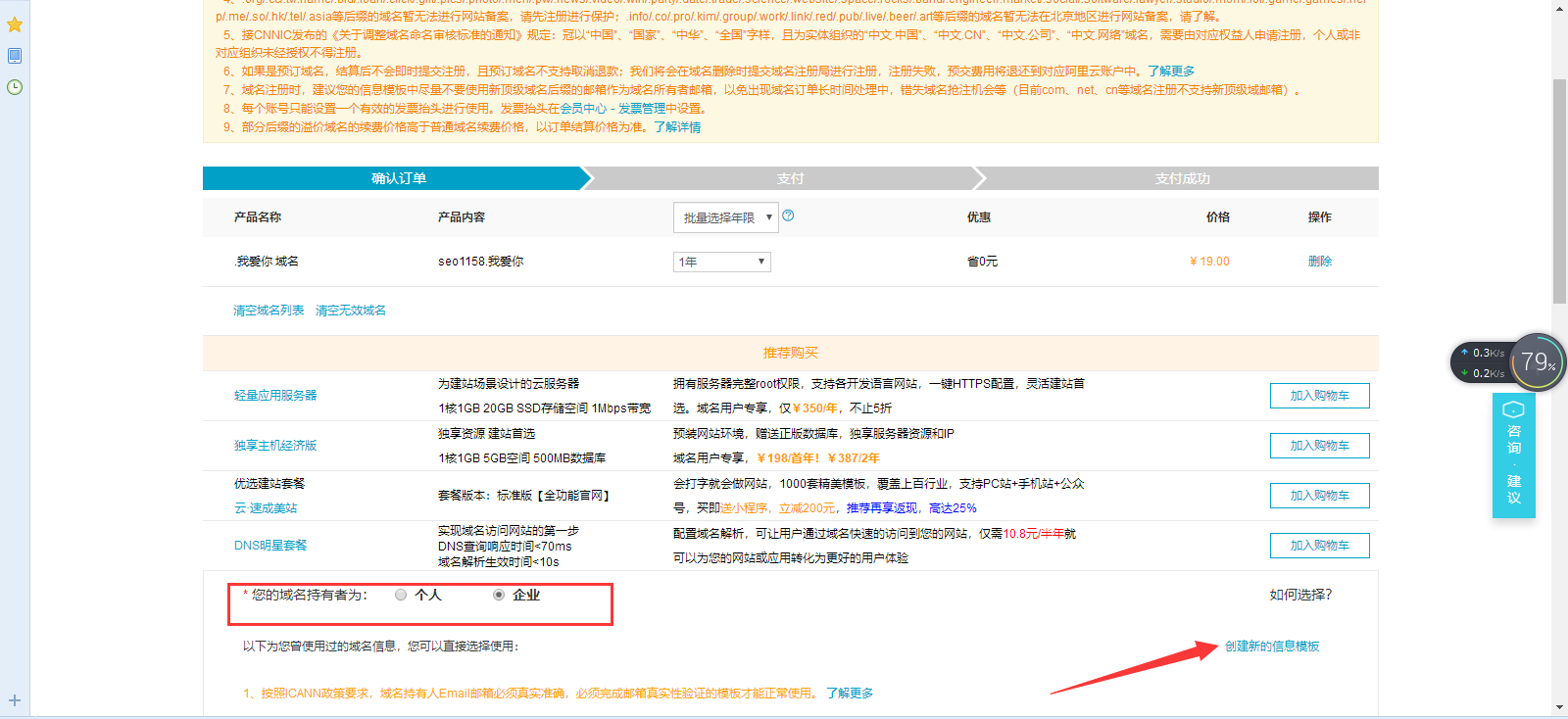Click 了解更多 after the ICANN email notice
This screenshot has height=719, width=1568.
(x=850, y=694)
